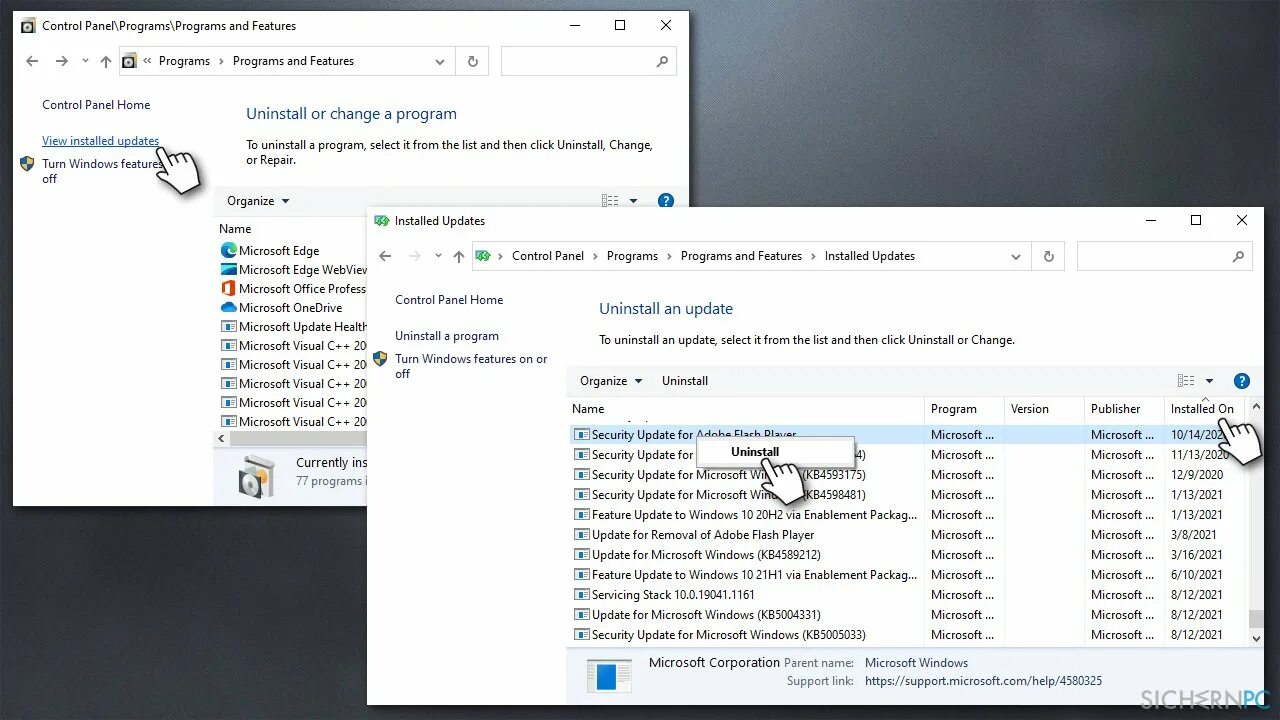Open Control Panel Home in Installed Updates

point(449,300)
